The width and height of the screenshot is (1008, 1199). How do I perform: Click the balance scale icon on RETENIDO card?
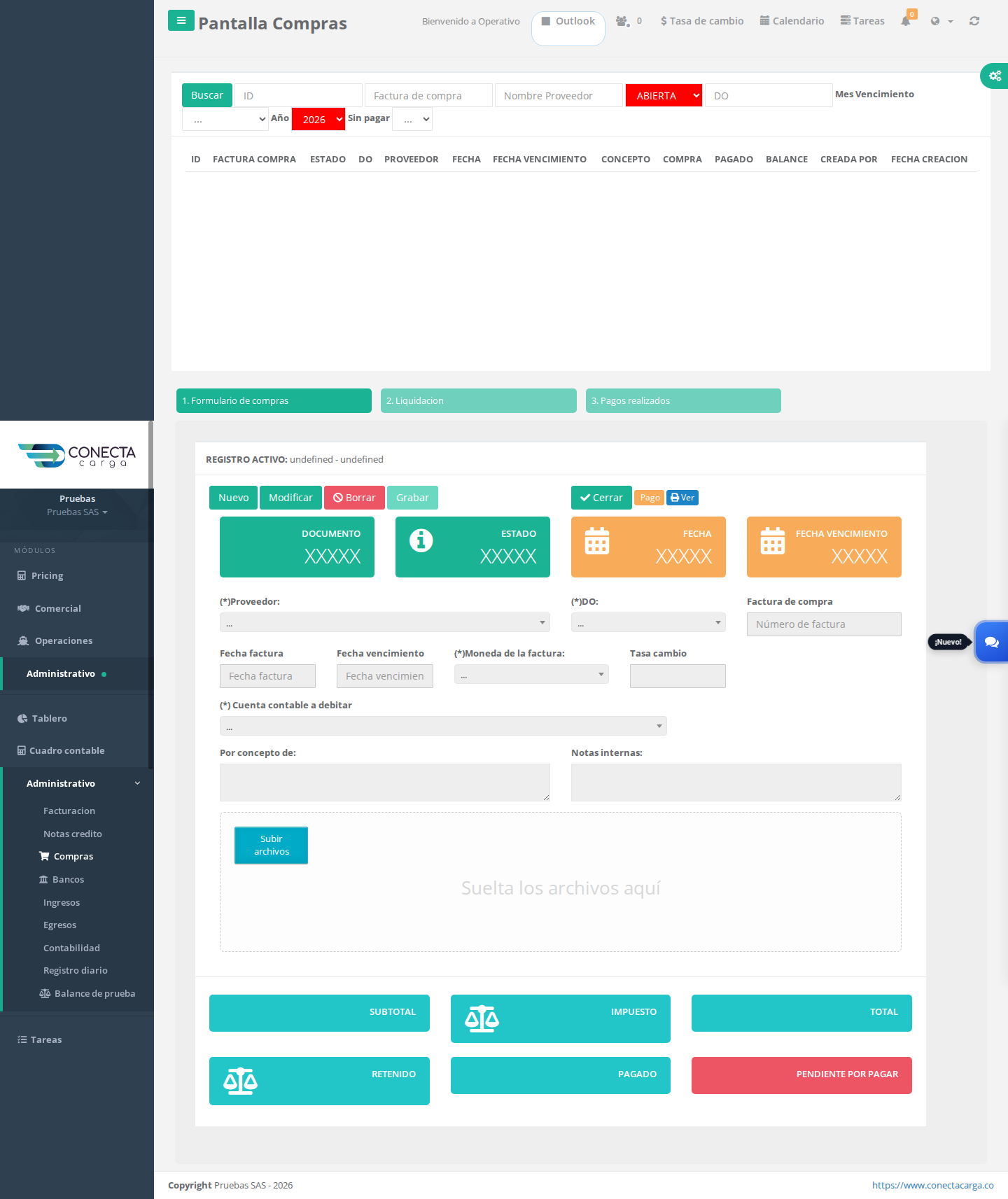click(241, 1081)
